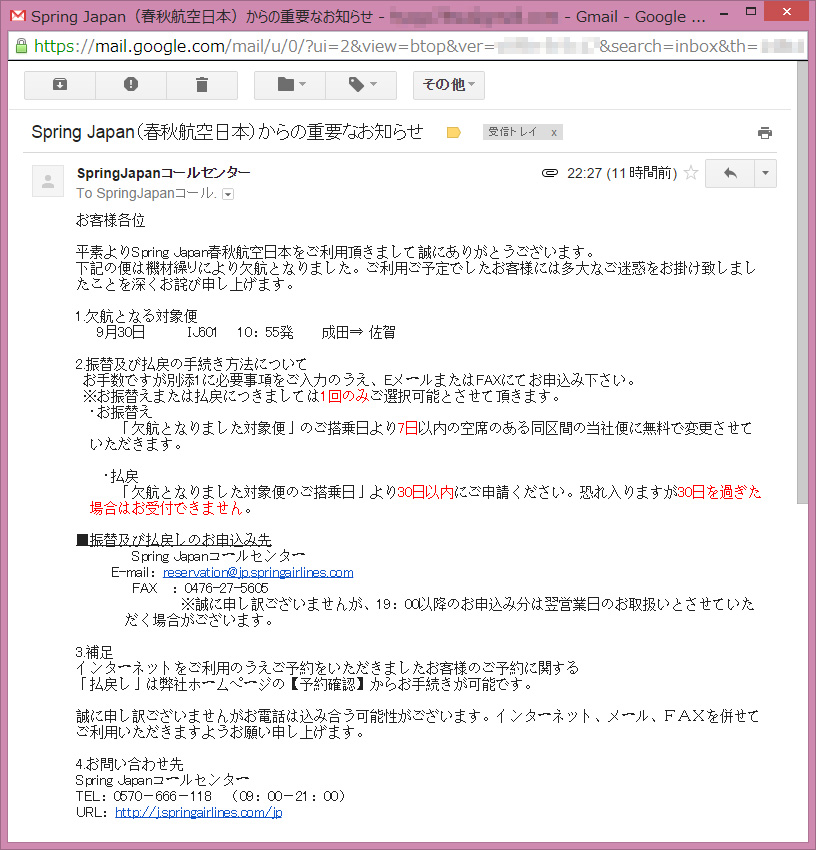Show recipient details dropdown next to To
The height and width of the screenshot is (850, 816).
pyautogui.click(x=228, y=194)
